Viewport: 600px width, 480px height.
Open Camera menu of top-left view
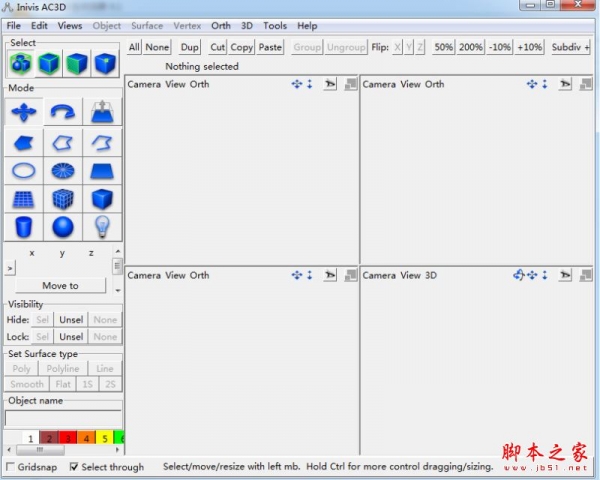(144, 84)
